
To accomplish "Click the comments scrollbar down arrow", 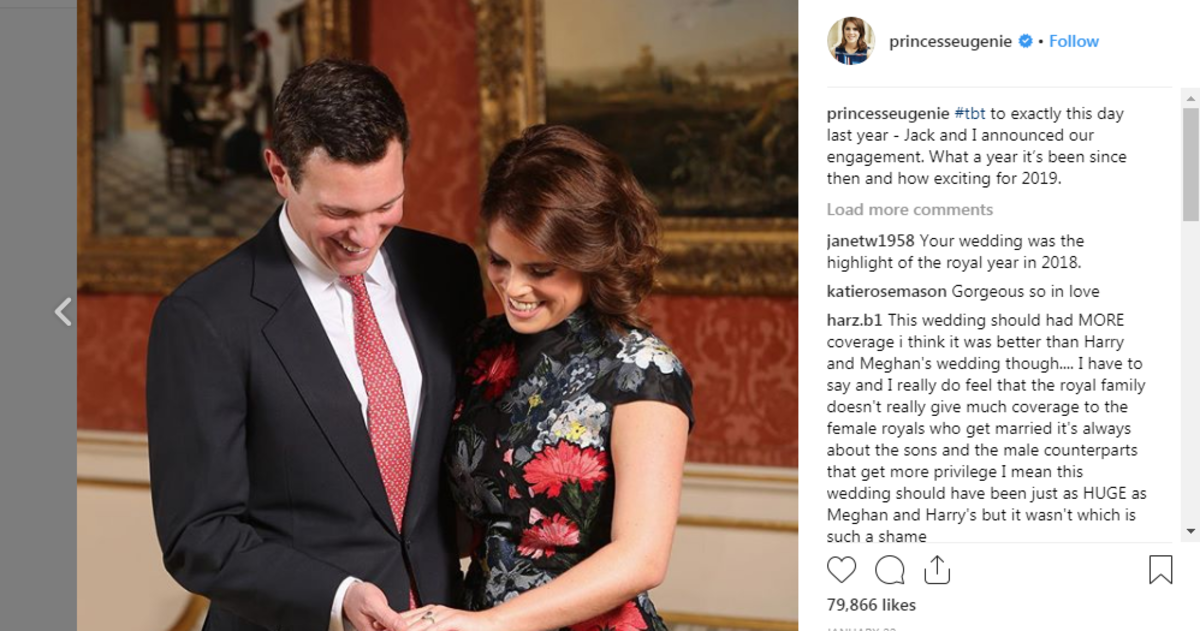I will pyautogui.click(x=1190, y=531).
